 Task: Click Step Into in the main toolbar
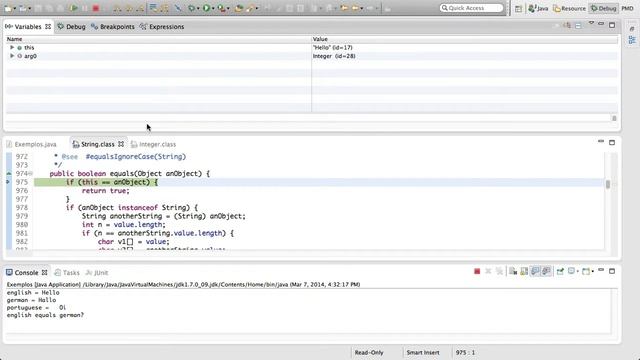coord(117,9)
